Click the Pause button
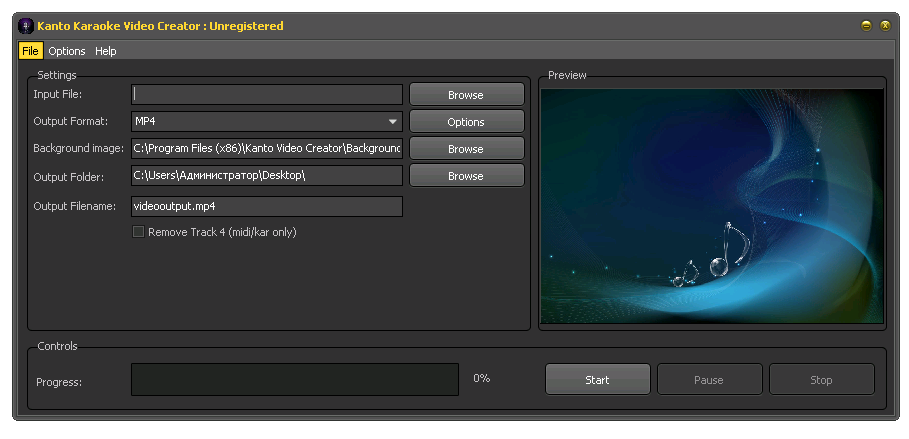This screenshot has height=439, width=909. (x=710, y=380)
